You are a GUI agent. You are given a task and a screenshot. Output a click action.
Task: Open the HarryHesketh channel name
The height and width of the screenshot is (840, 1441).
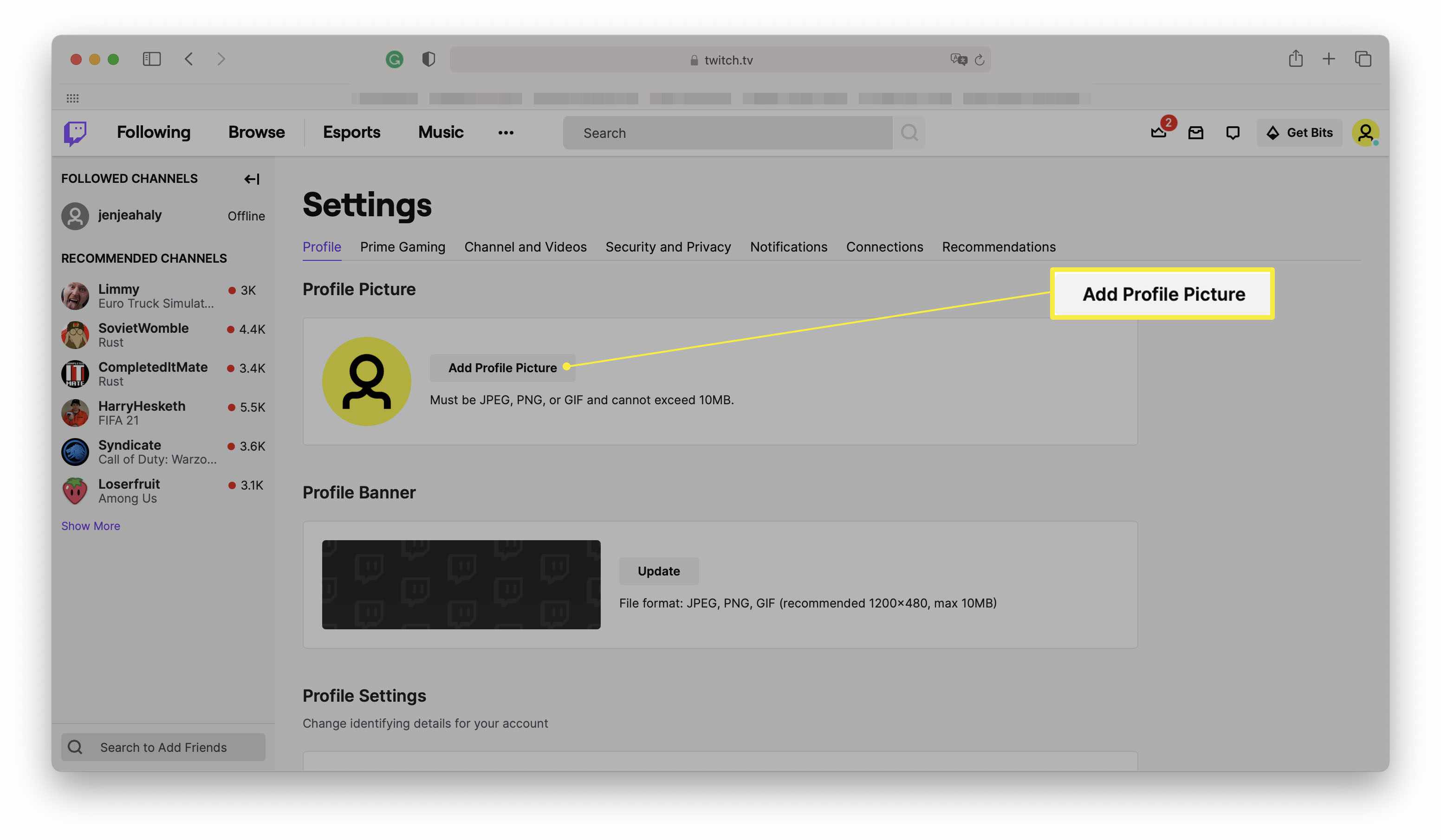141,406
